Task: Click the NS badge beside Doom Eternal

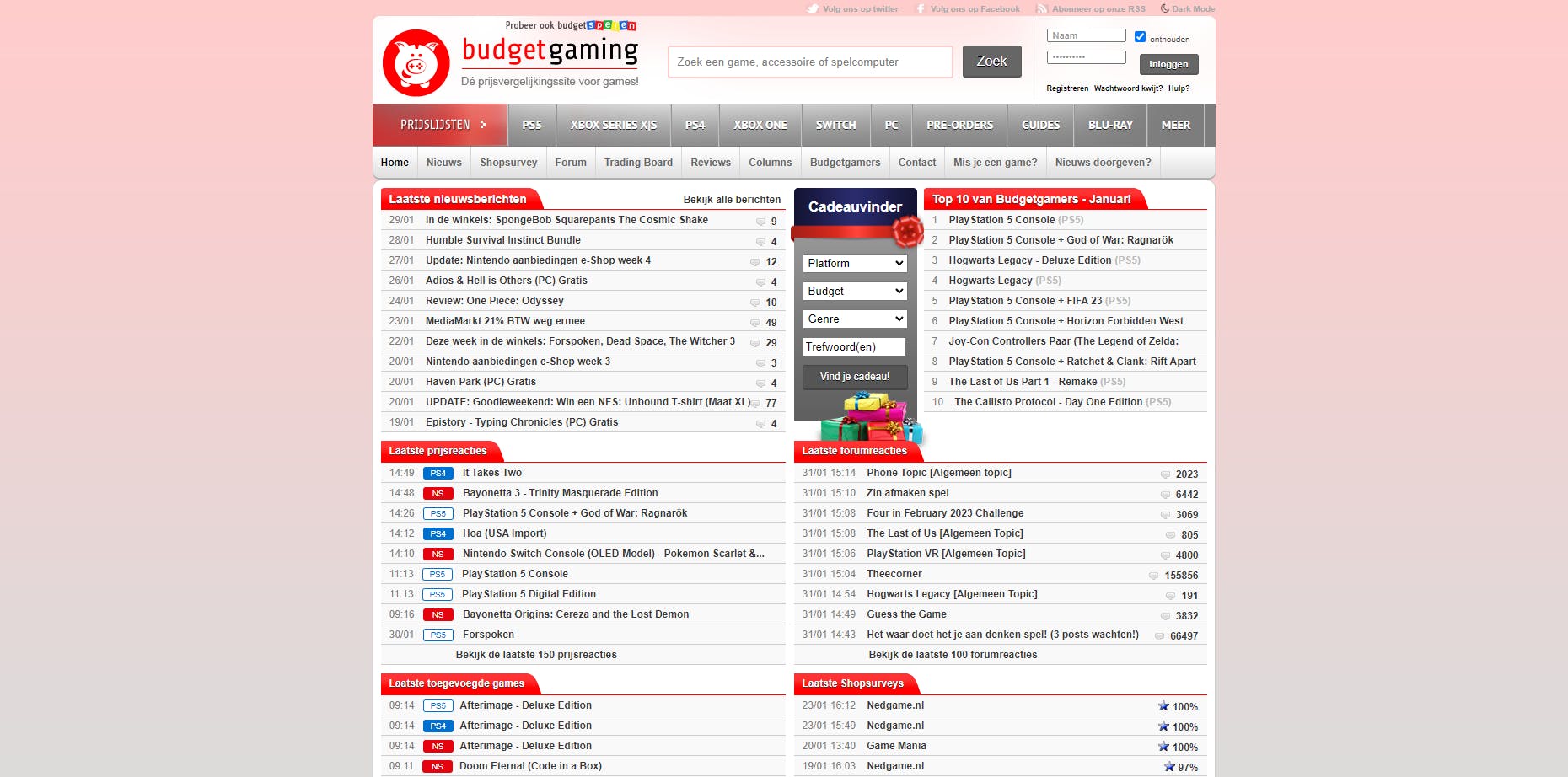Action: [x=437, y=767]
